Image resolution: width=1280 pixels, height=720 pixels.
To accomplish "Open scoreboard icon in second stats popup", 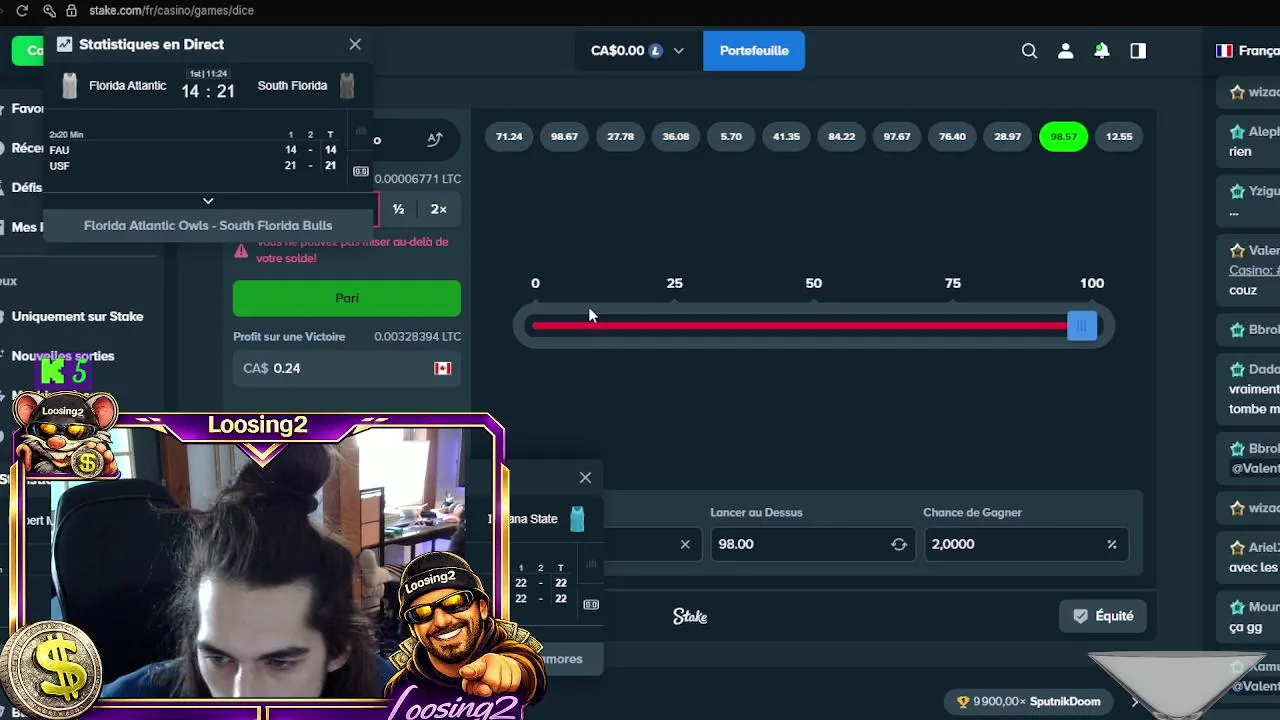I will pos(591,604).
